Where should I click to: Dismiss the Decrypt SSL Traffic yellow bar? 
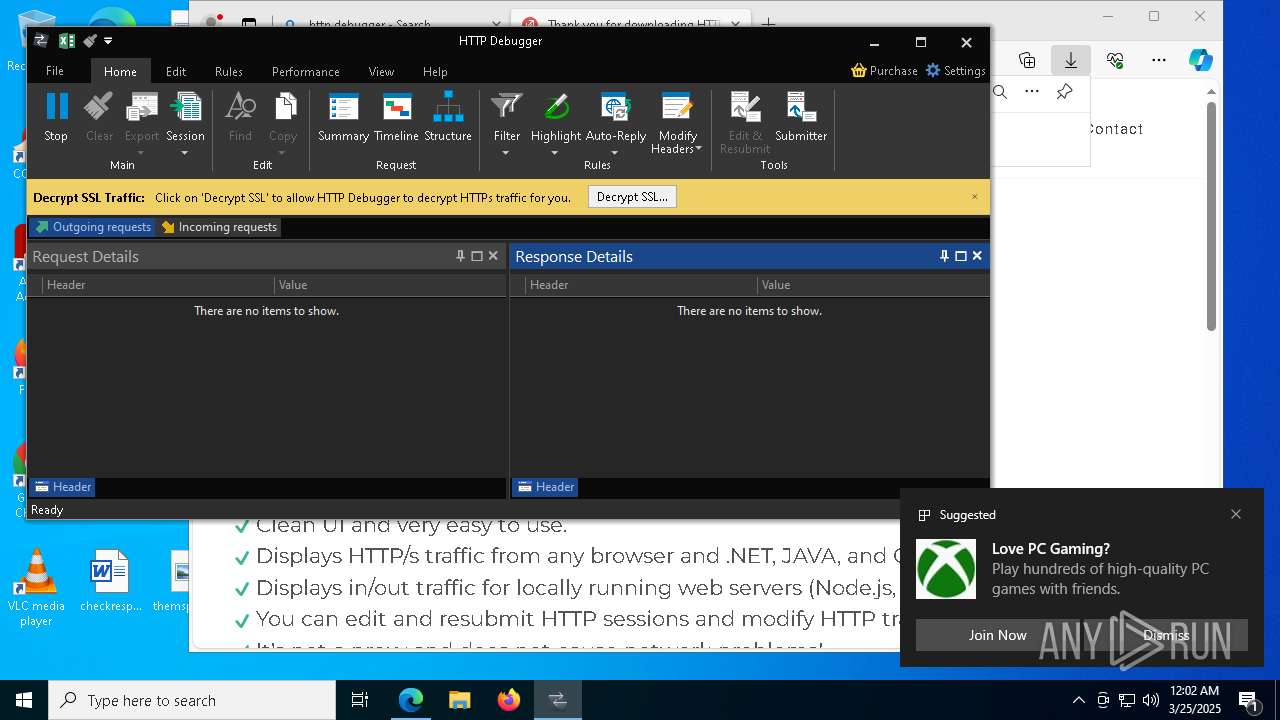975,197
